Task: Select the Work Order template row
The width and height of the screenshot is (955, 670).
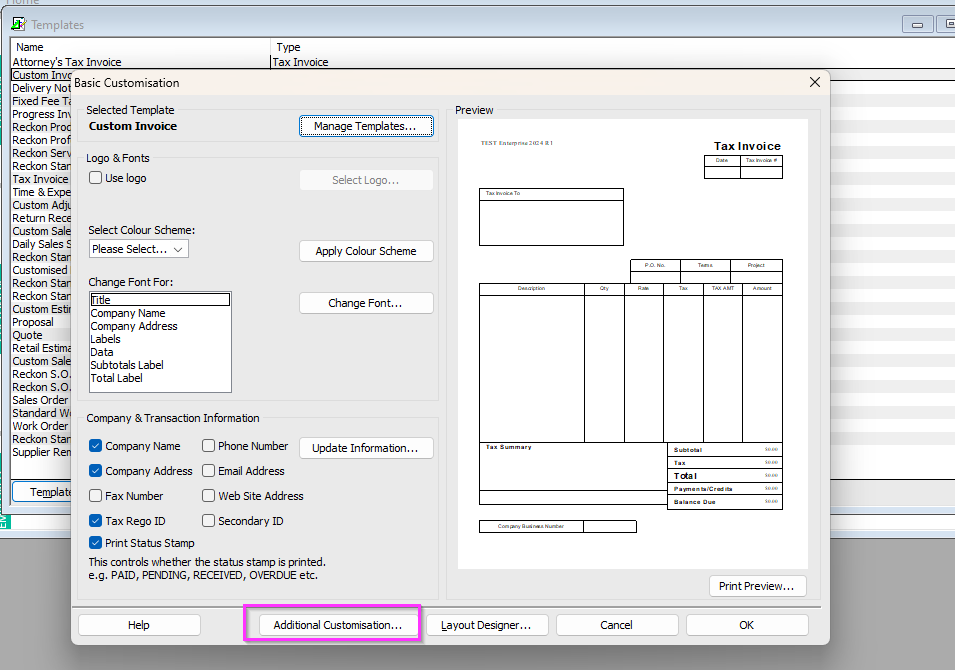Action: [40, 426]
